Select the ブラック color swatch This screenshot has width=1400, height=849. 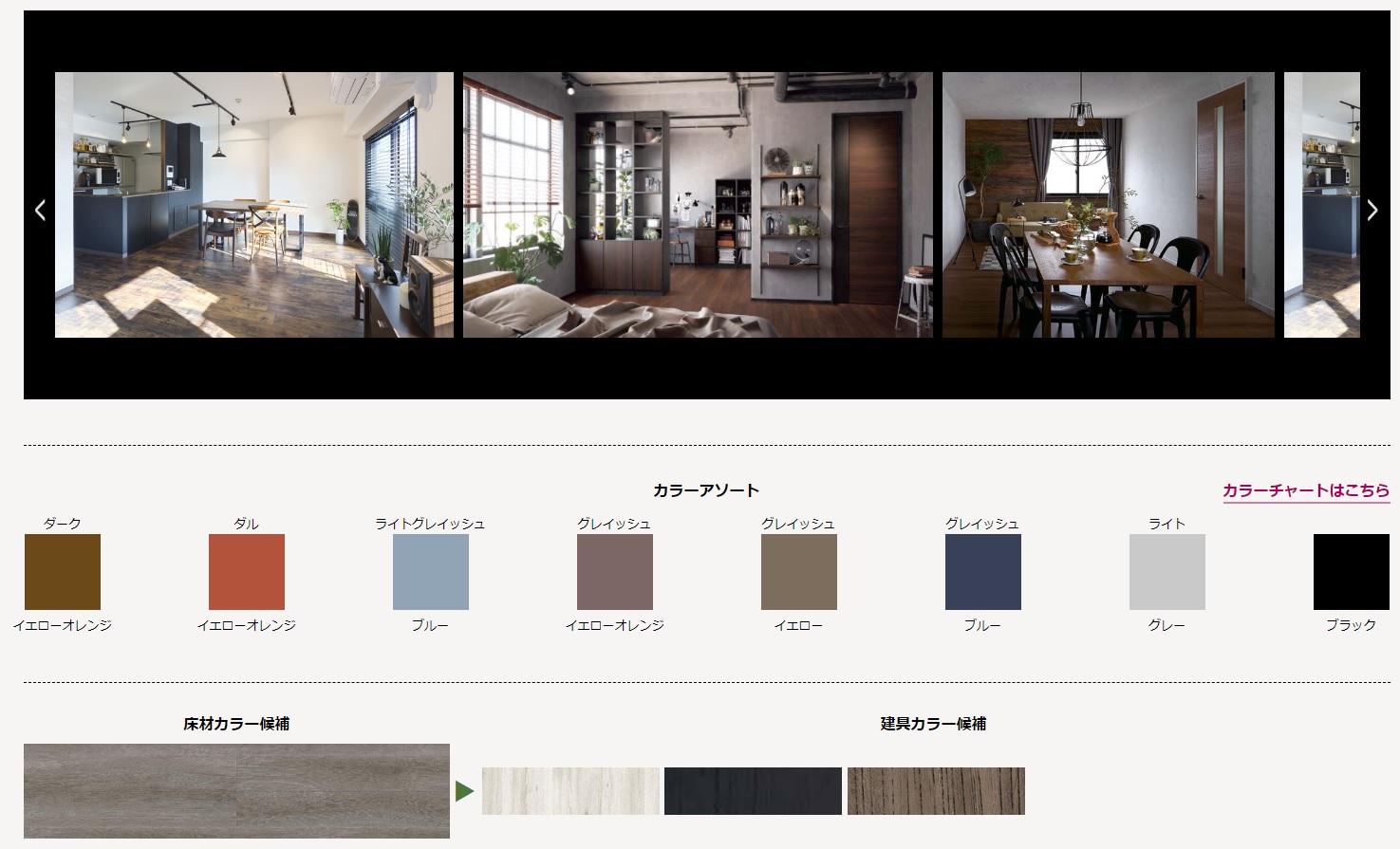(1352, 572)
